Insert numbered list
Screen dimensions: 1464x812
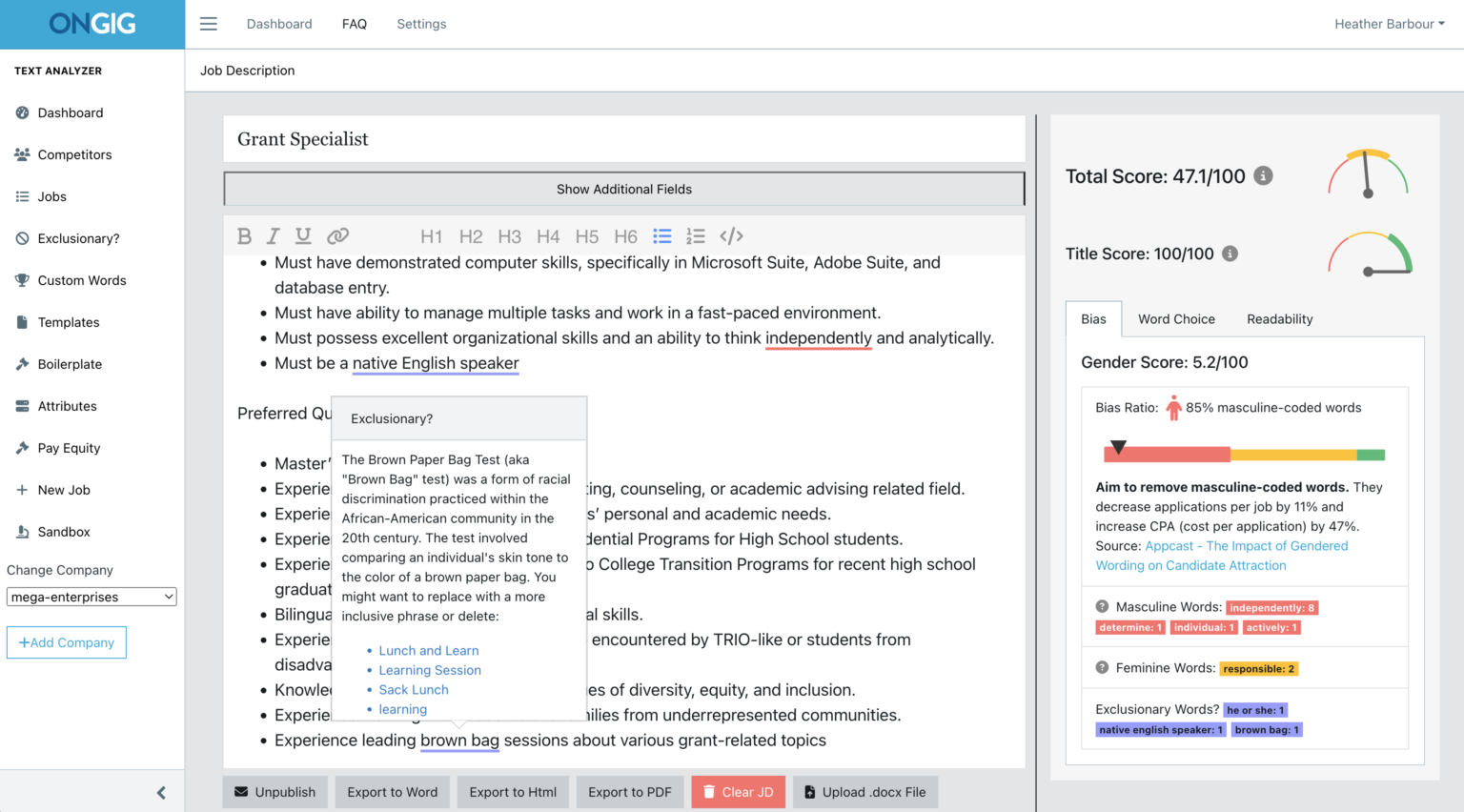pyautogui.click(x=696, y=236)
